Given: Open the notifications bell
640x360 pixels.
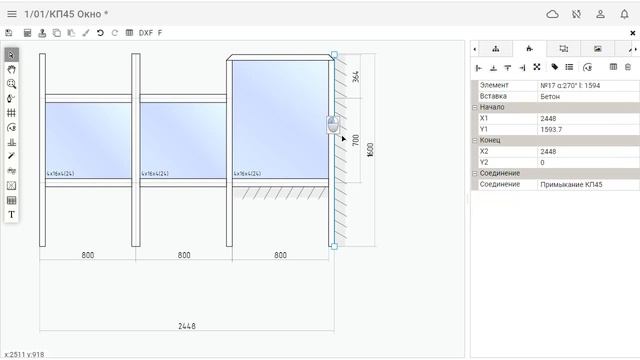Looking at the screenshot, I should [624, 14].
